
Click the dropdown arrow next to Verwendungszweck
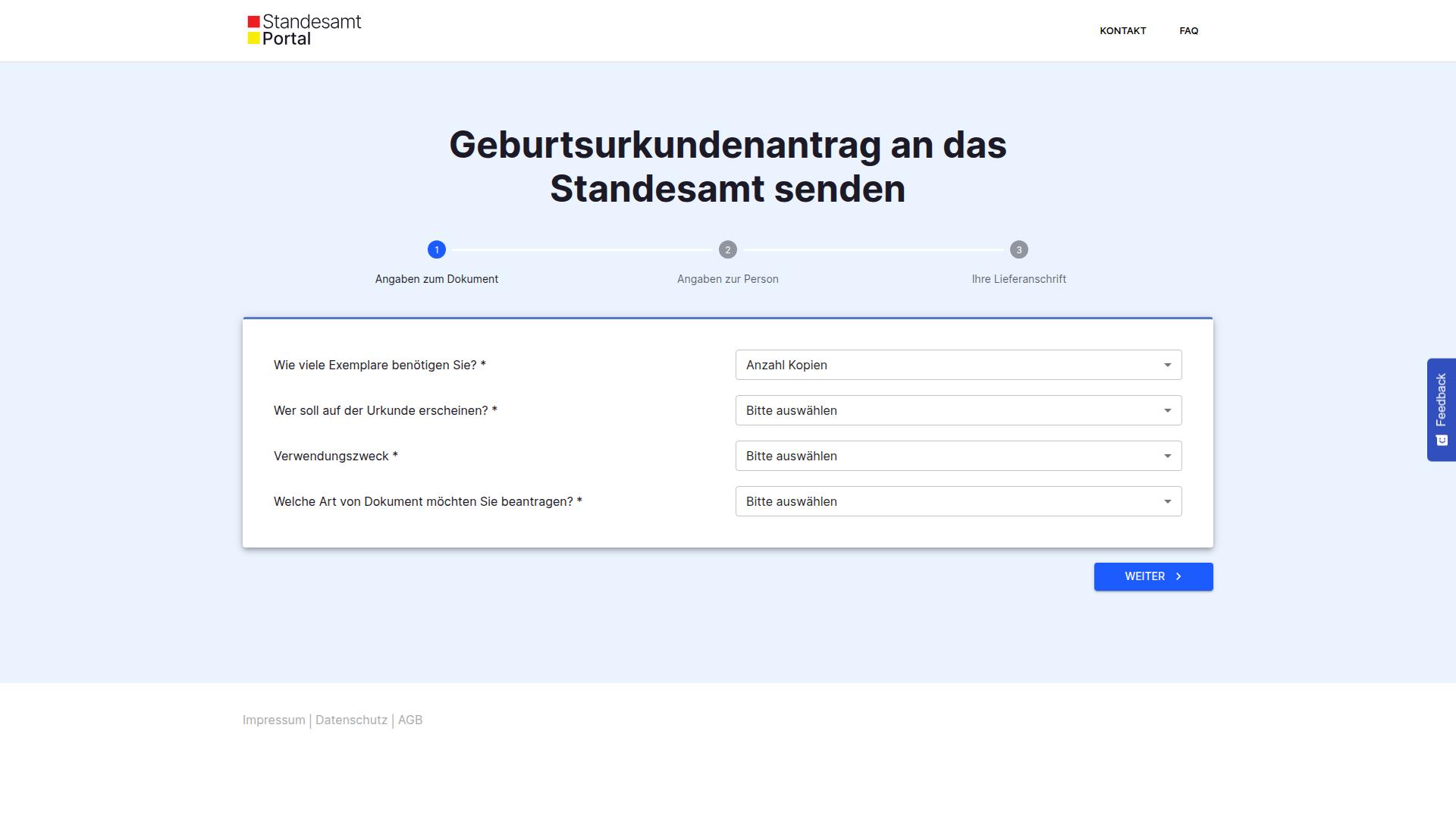[1167, 456]
